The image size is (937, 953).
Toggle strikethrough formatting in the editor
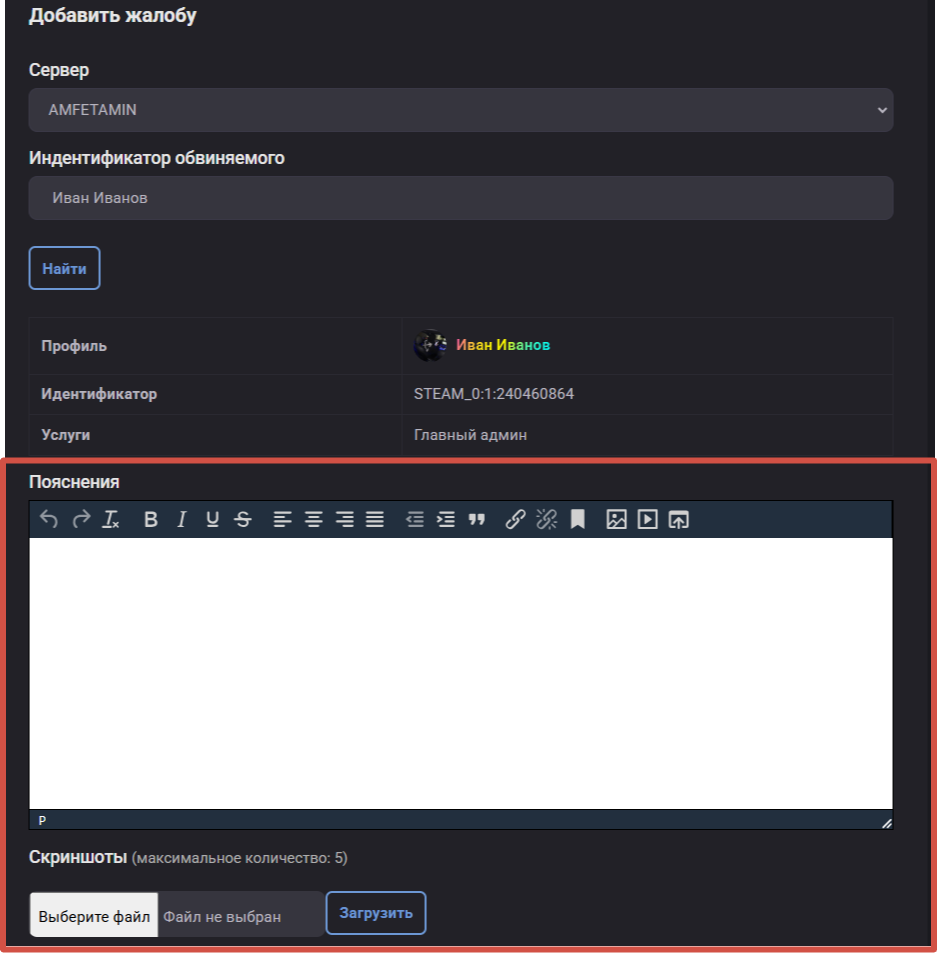243,520
